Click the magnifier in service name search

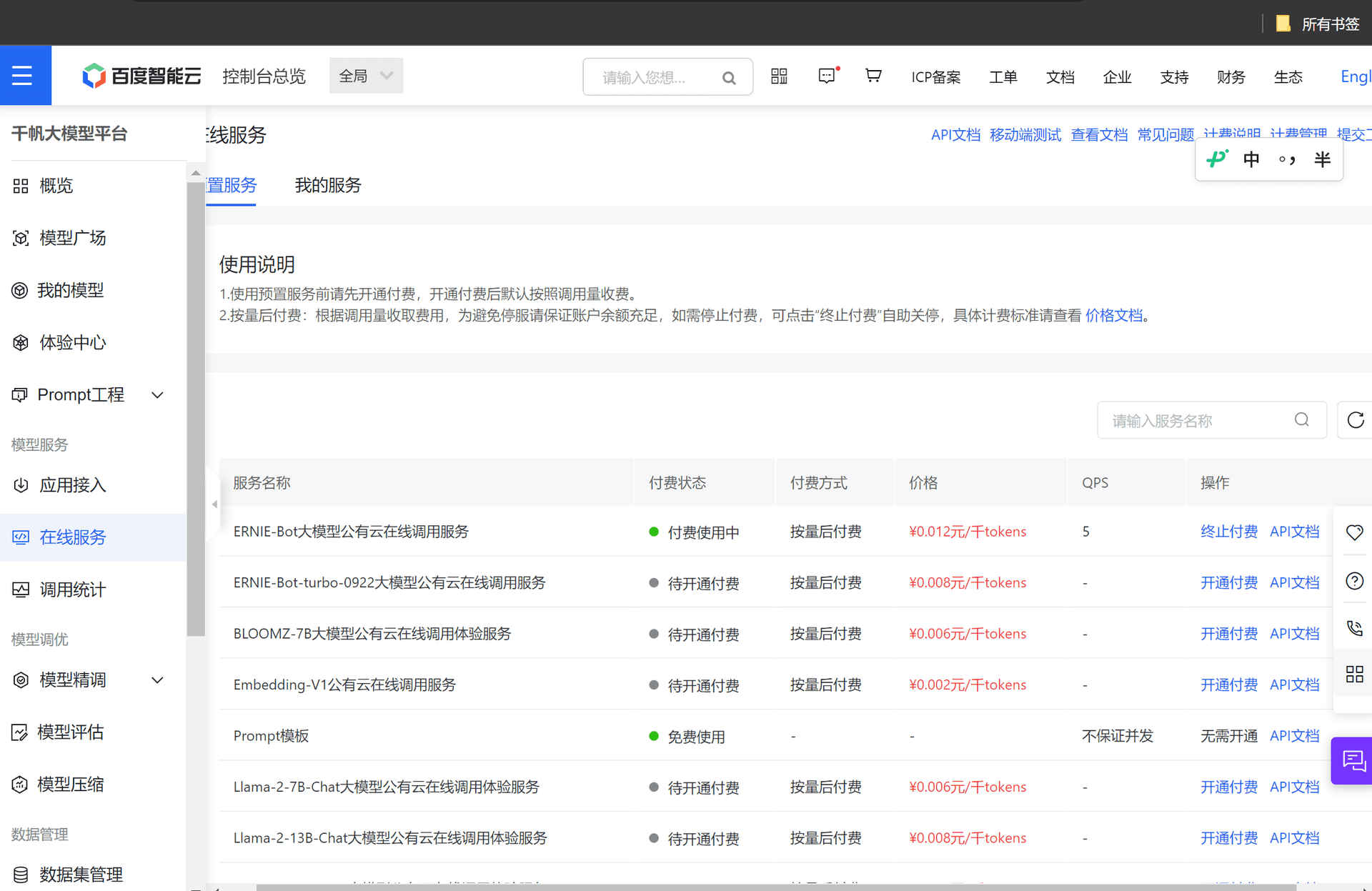pos(1302,420)
